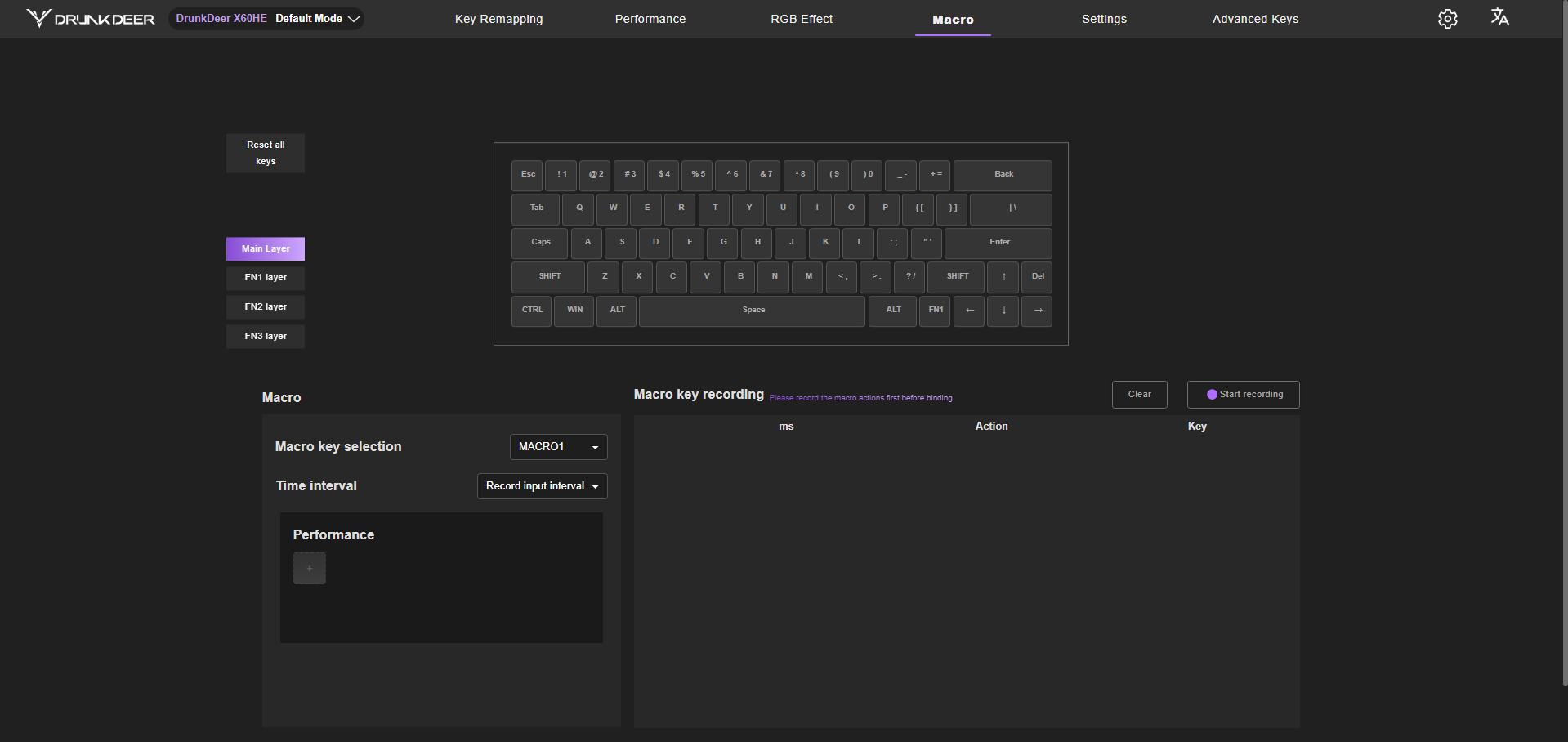The image size is (1568, 742).
Task: Choose the FN3 layer
Action: 266,337
